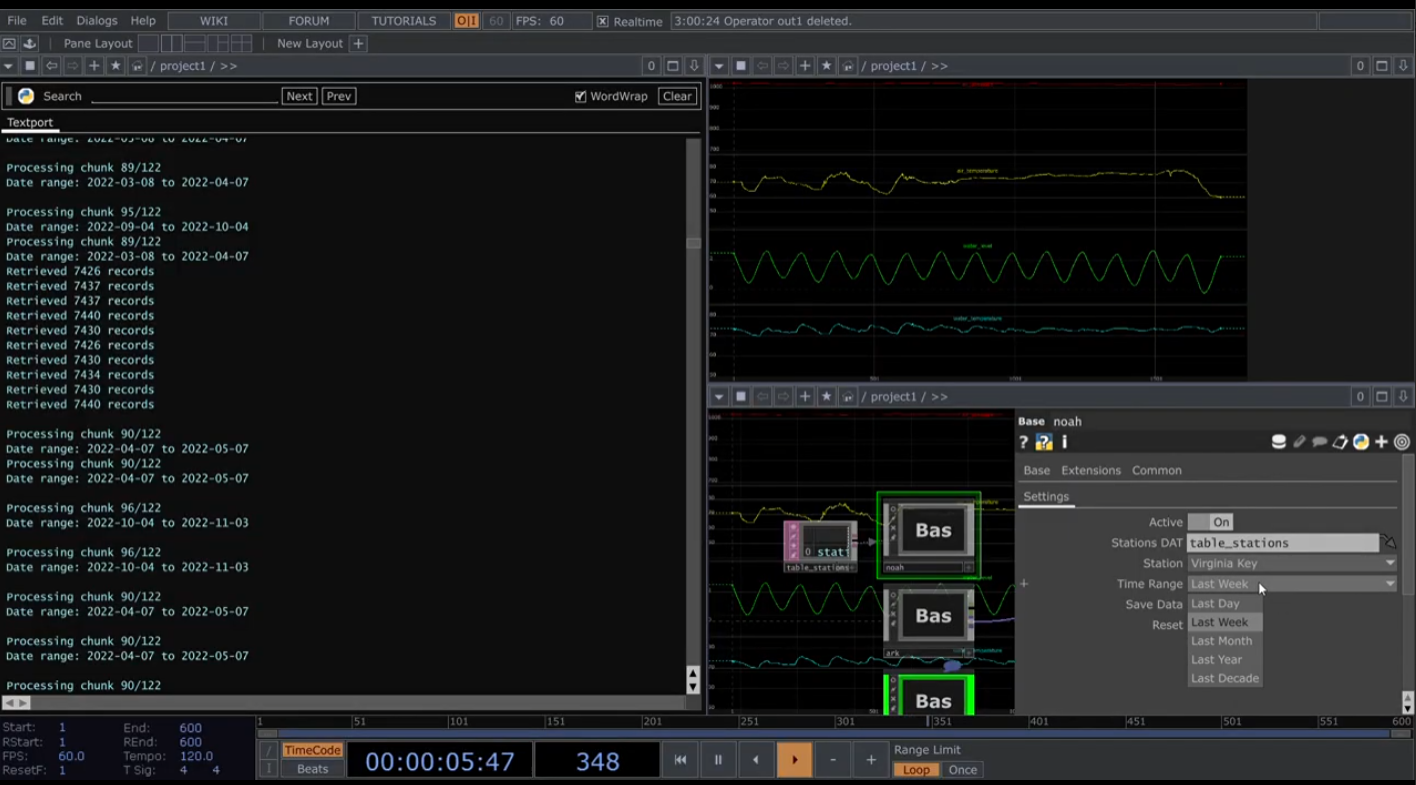Open operator info 'i' icon
The image size is (1416, 785).
pos(1064,442)
